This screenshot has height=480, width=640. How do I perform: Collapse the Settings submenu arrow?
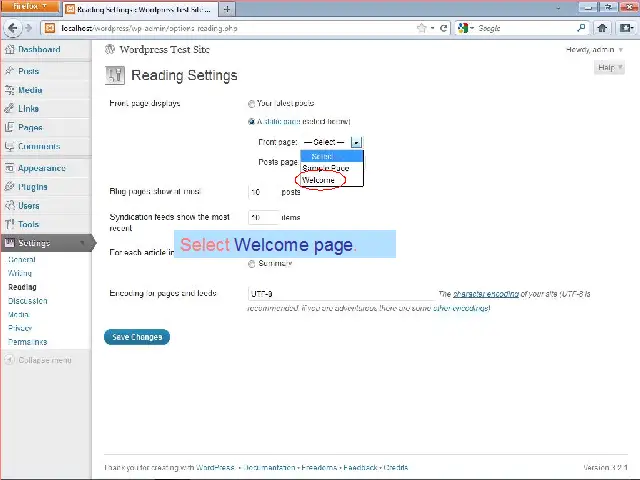83,243
